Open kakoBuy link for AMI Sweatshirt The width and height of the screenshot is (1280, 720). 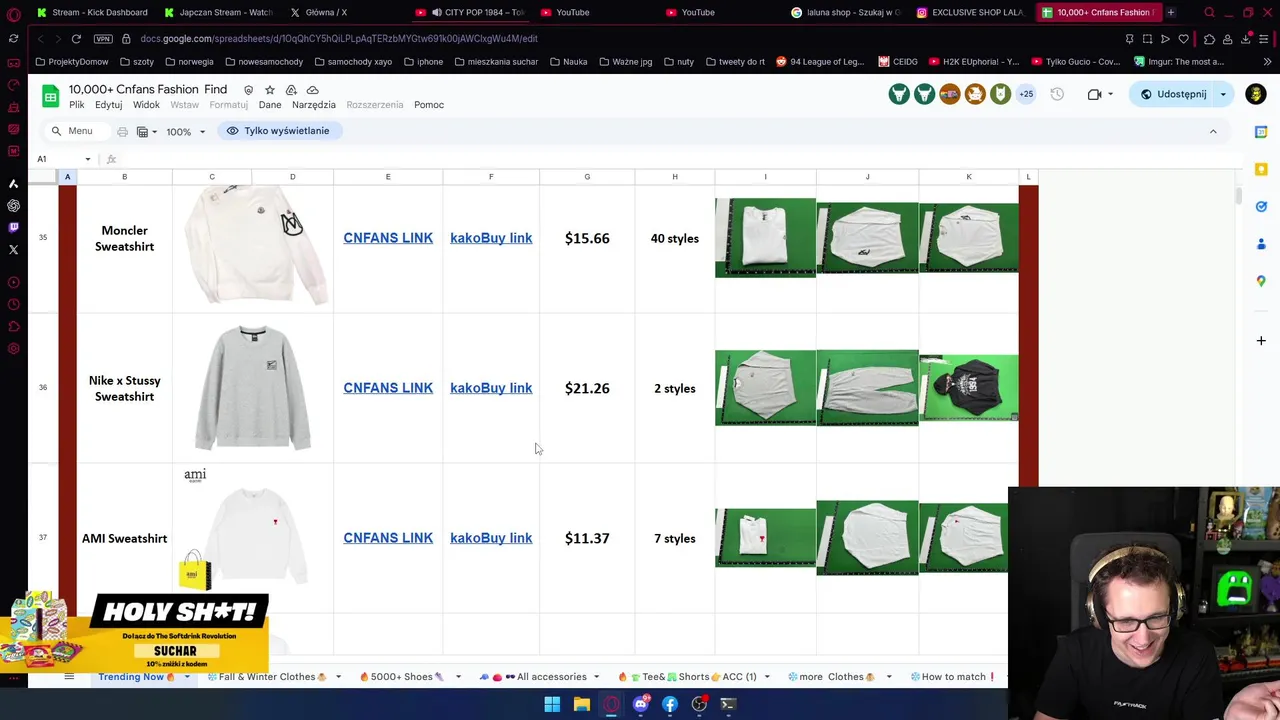491,538
